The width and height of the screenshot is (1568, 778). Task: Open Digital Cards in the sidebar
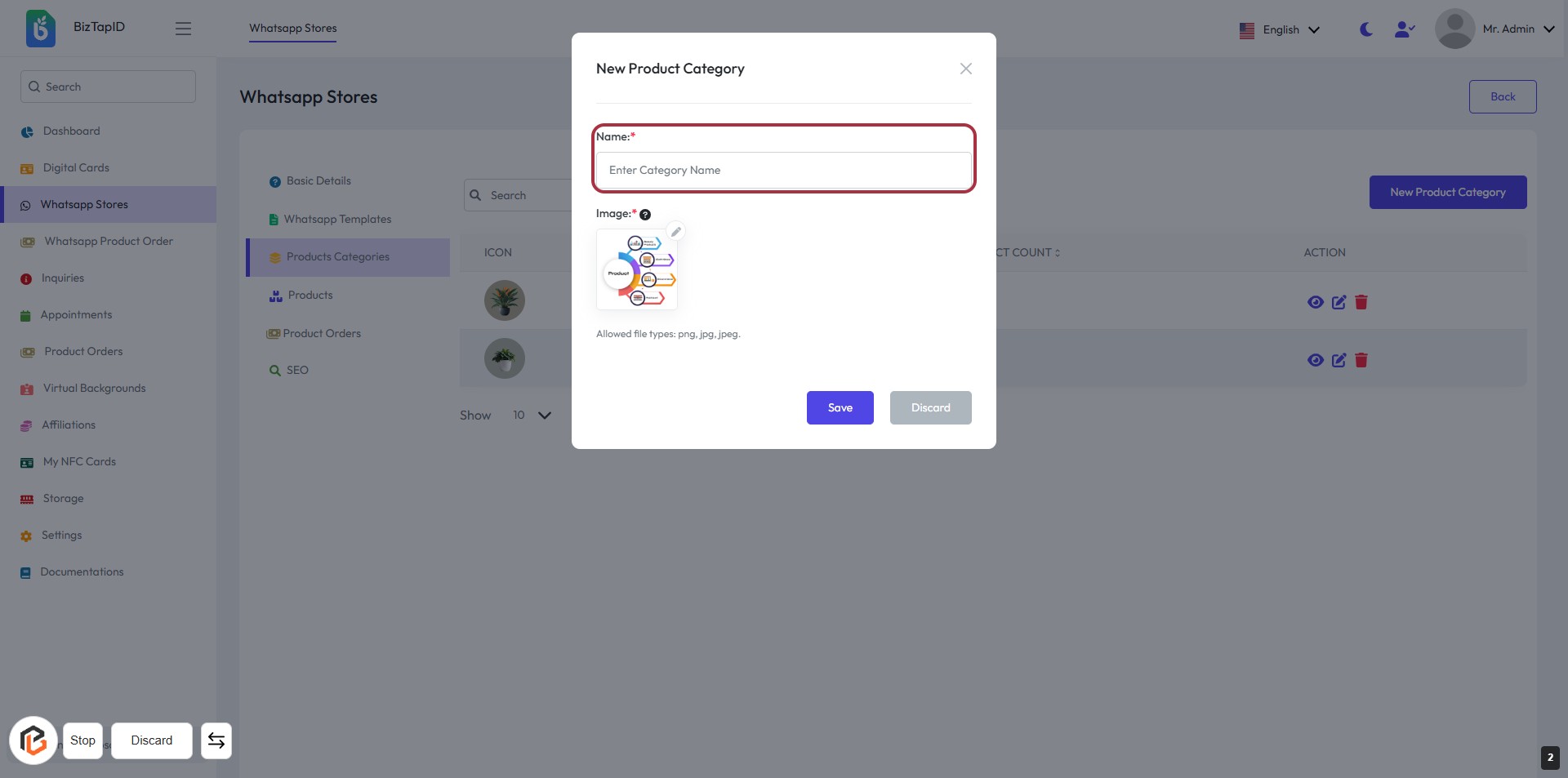pos(76,168)
